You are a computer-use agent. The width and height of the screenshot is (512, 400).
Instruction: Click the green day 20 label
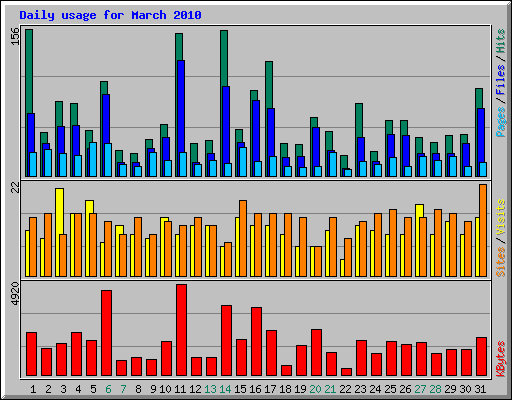tap(315, 389)
